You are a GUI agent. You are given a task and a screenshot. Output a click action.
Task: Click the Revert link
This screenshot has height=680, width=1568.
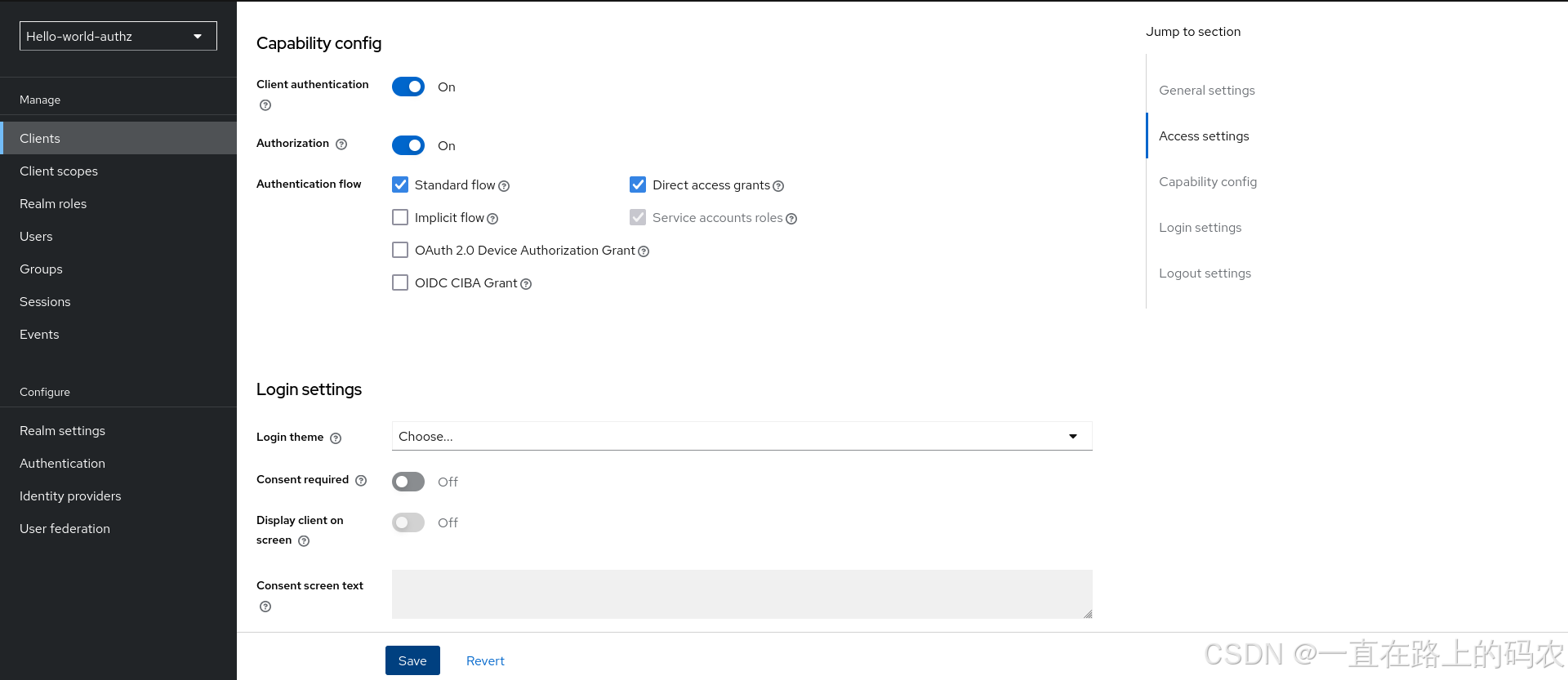tap(485, 660)
